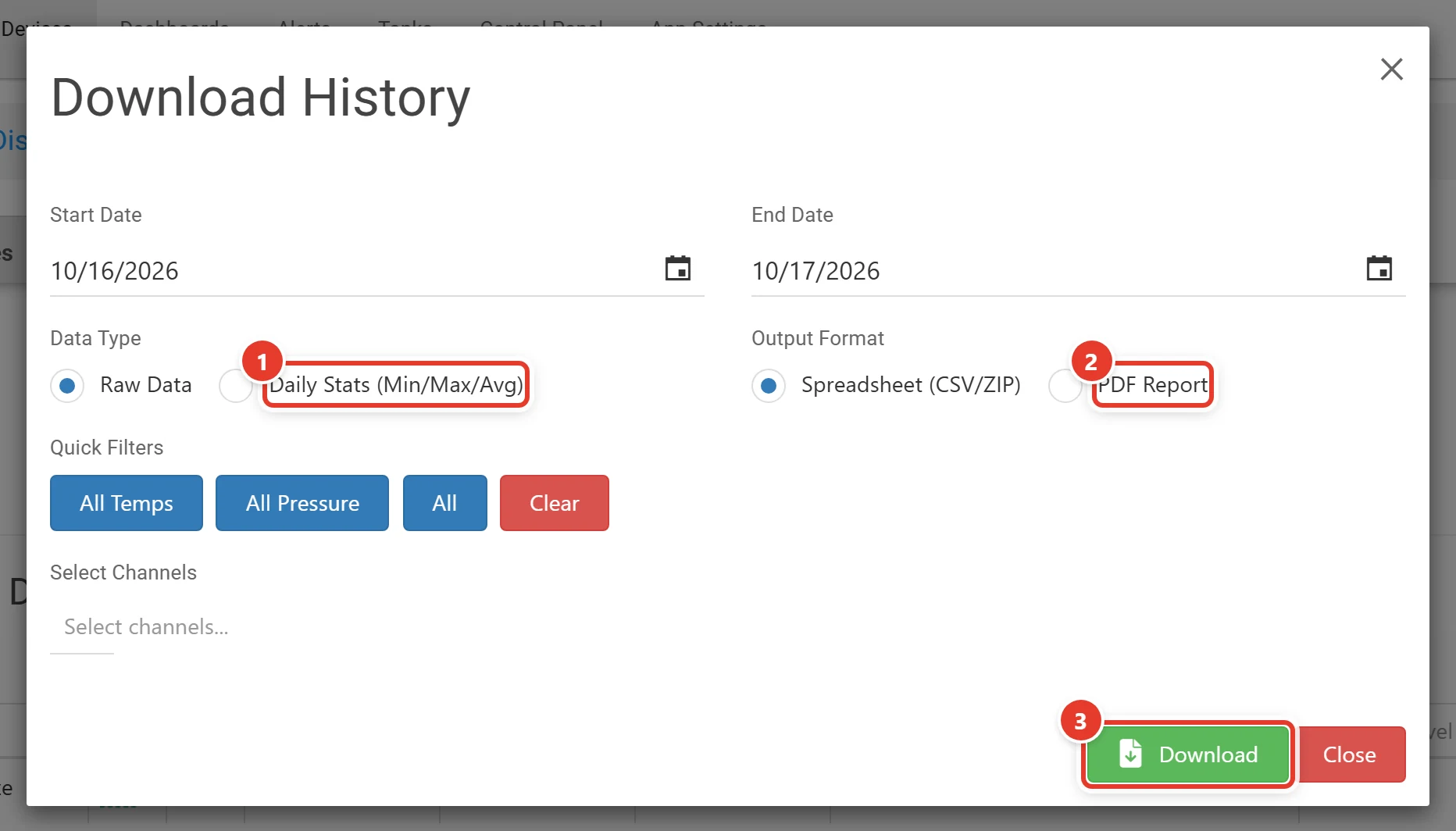Clear the selected channel filters

click(x=555, y=503)
